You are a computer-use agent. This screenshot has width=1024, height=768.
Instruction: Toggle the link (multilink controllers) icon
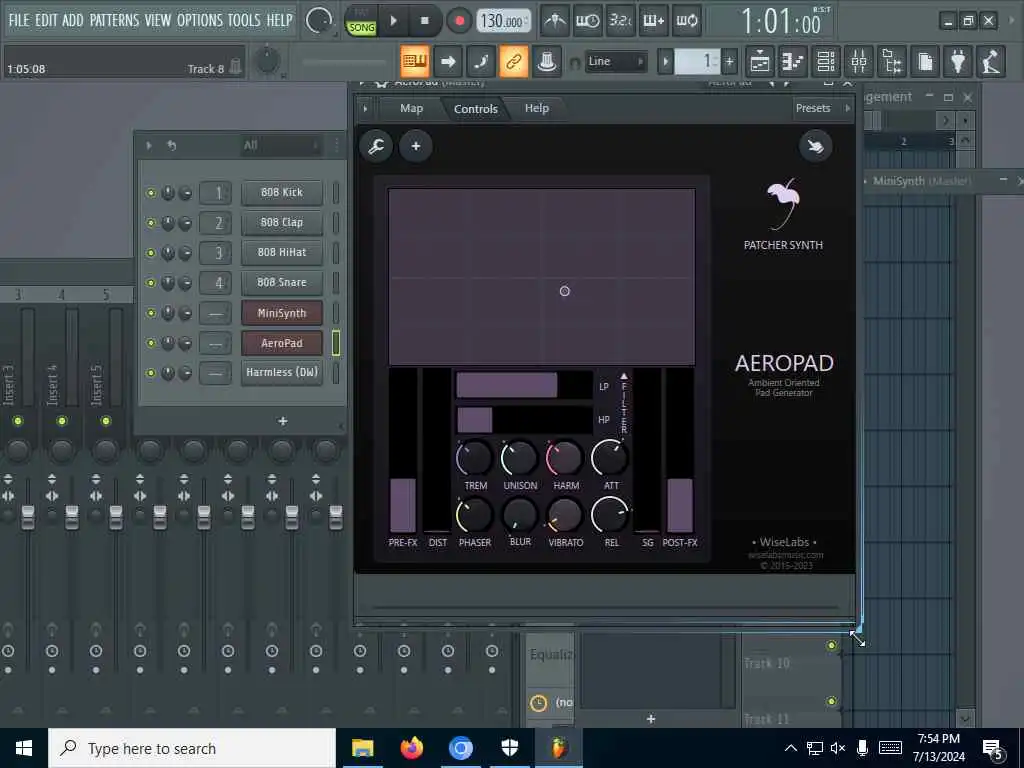513,61
